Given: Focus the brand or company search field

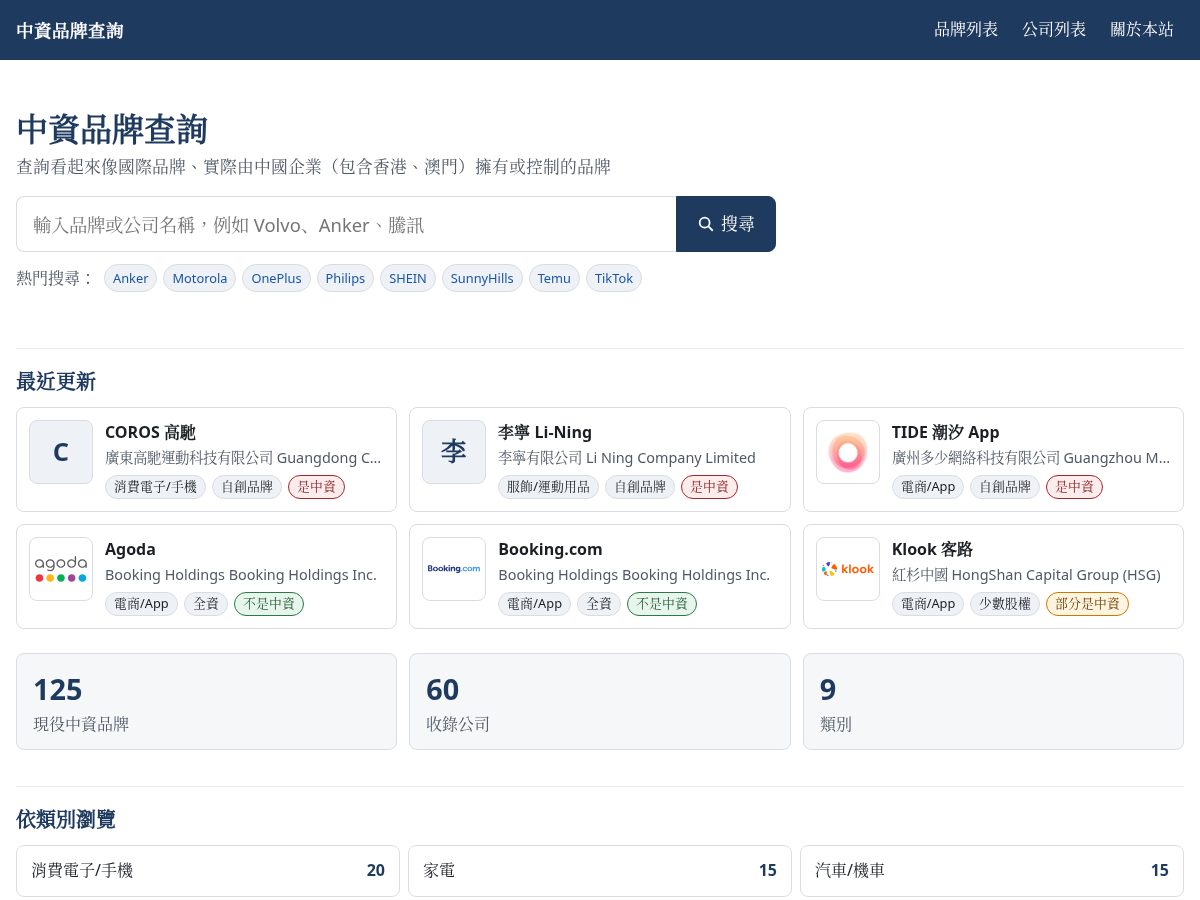Looking at the screenshot, I should [x=346, y=224].
